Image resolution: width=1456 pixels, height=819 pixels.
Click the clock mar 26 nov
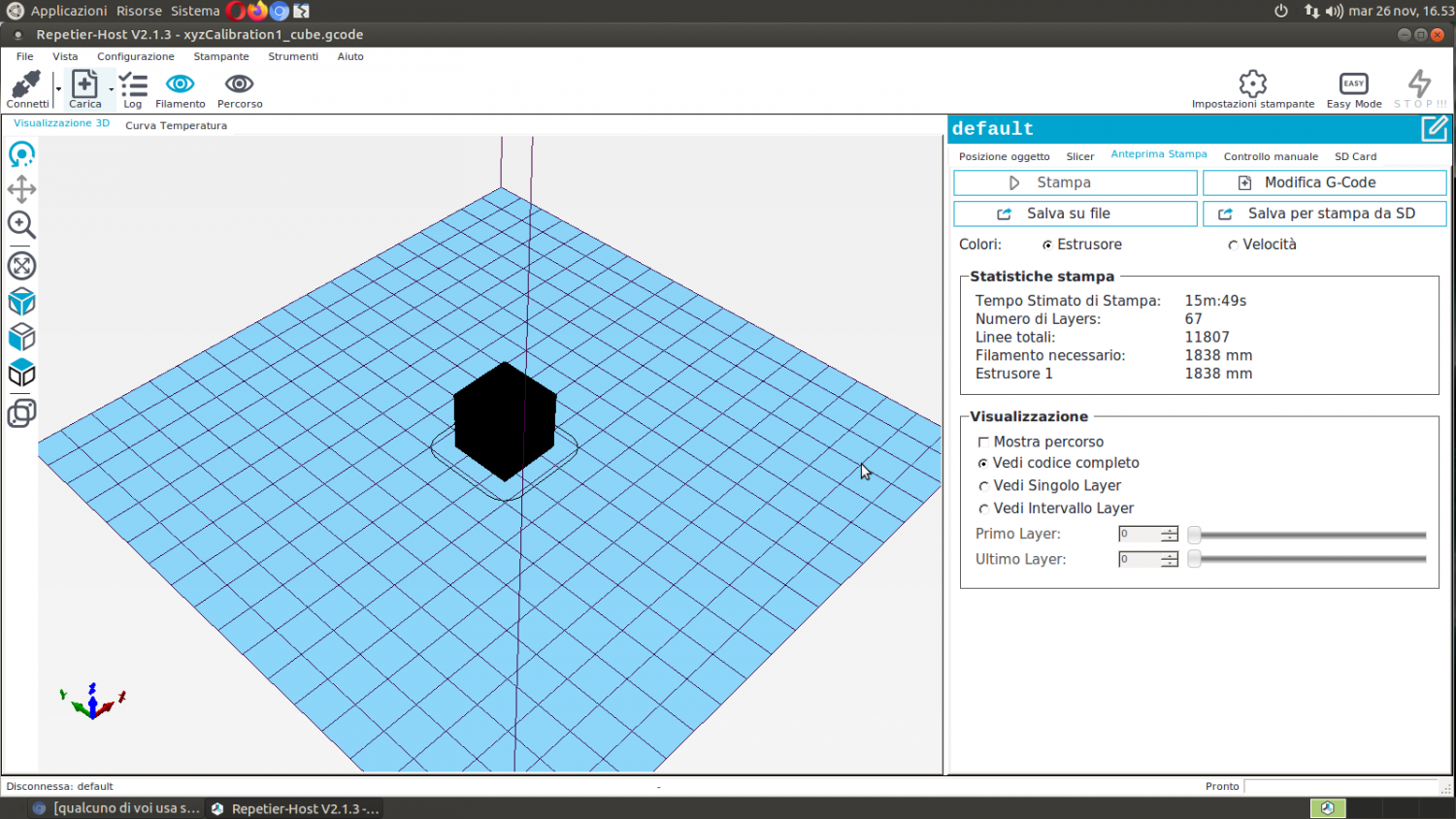tap(1401, 11)
